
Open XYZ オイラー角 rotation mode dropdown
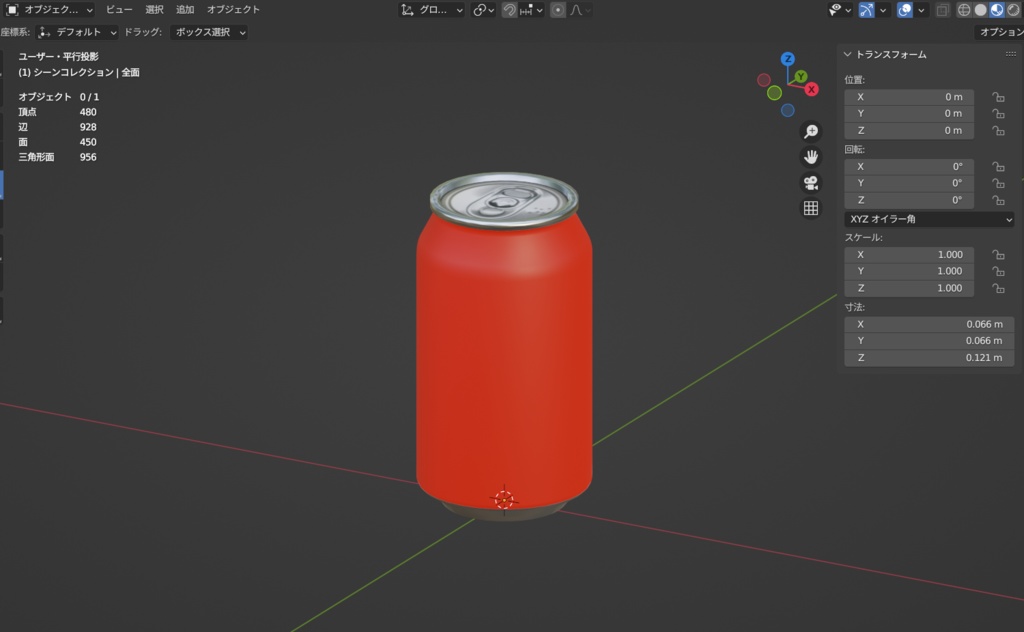[929, 219]
